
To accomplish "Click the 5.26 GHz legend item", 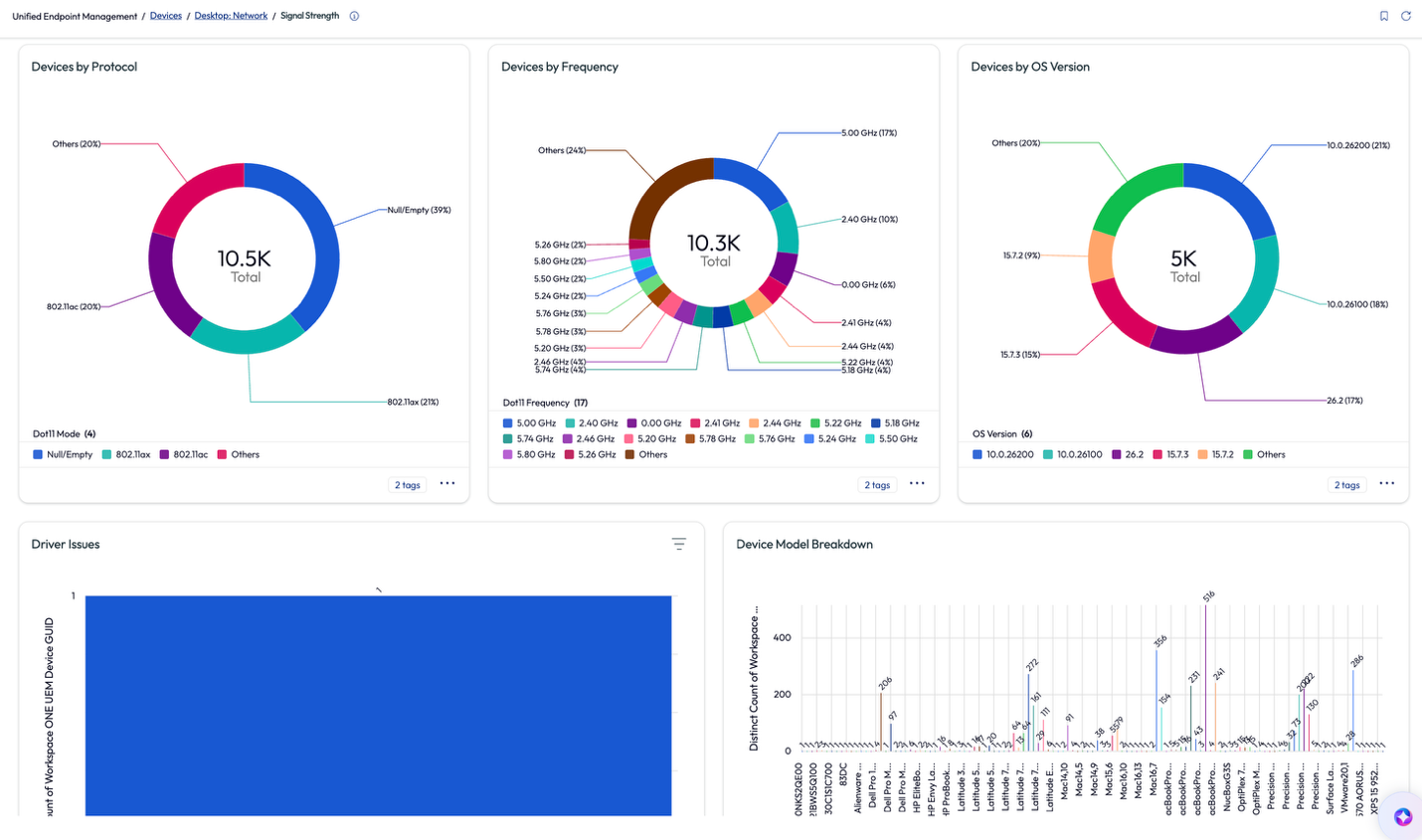I will tap(591, 454).
